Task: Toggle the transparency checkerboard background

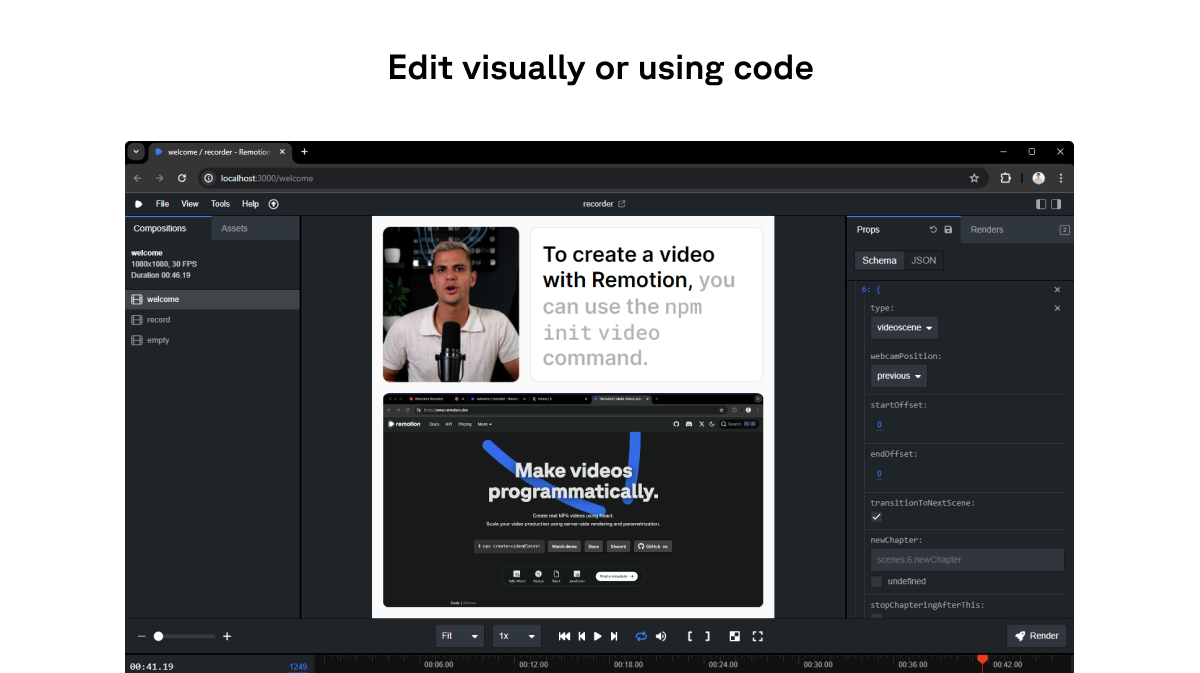Action: 734,636
